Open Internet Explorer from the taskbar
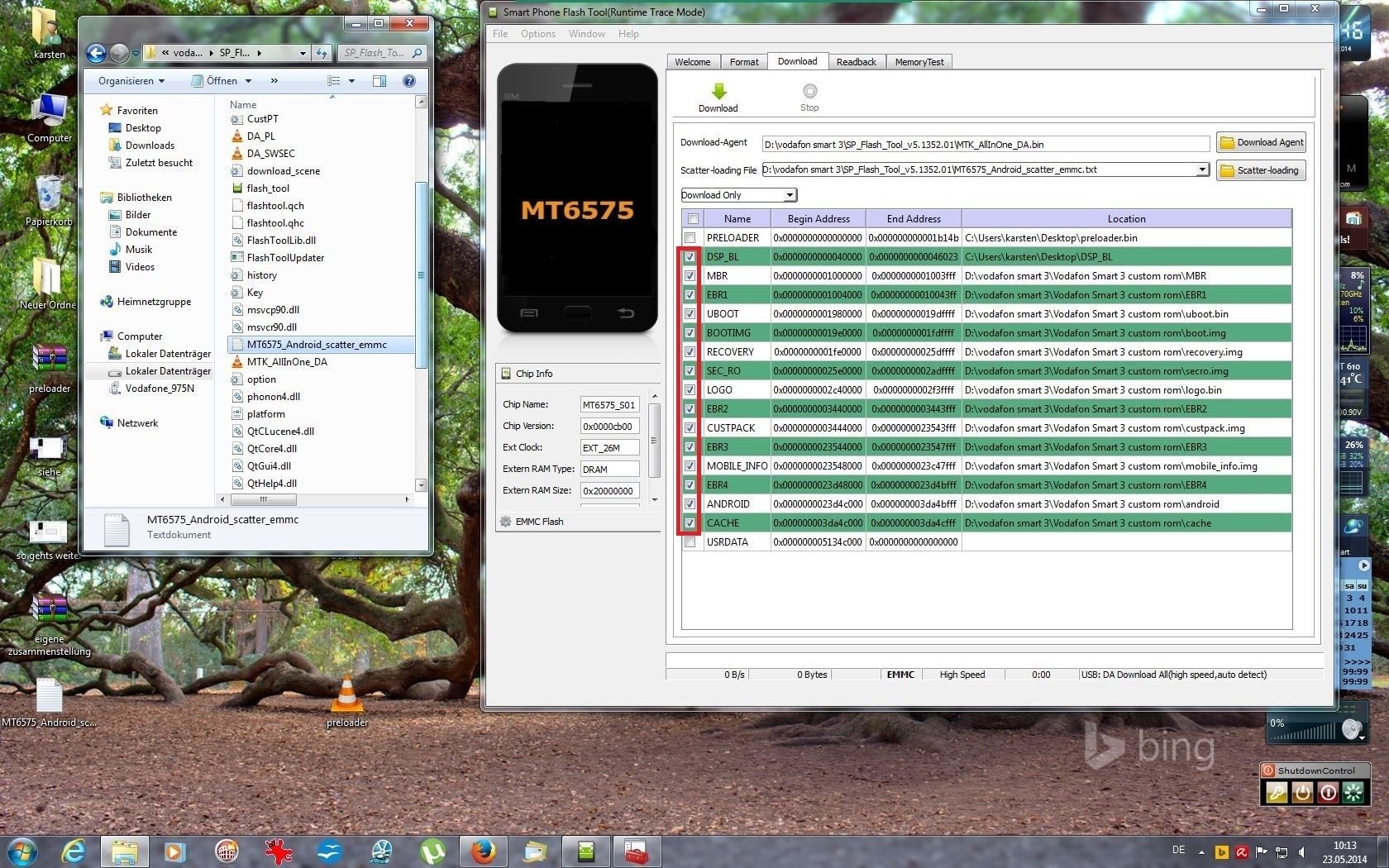 pos(74,851)
